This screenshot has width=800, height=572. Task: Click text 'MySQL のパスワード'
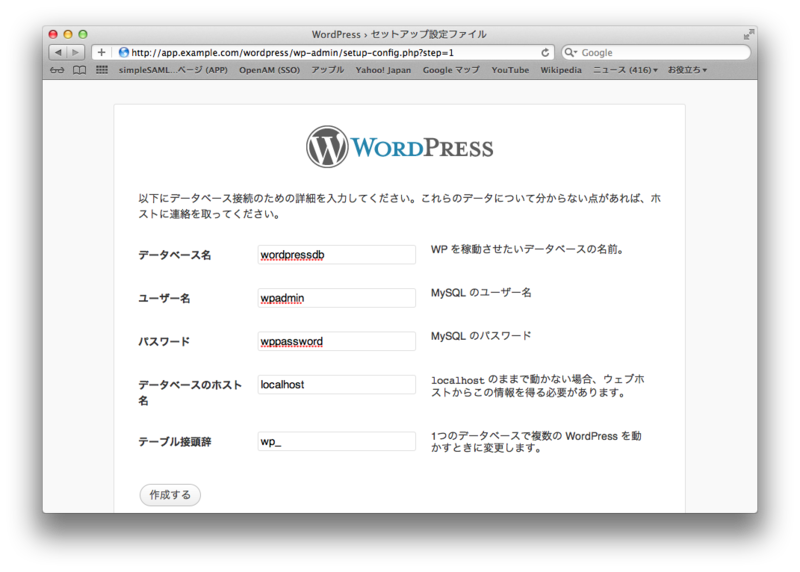pyautogui.click(x=481, y=336)
